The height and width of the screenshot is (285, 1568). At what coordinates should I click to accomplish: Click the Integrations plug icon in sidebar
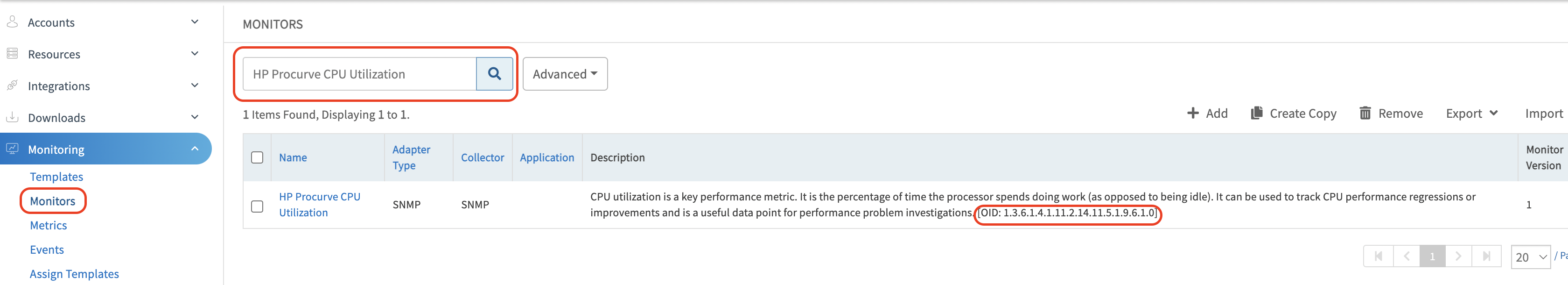(x=12, y=85)
